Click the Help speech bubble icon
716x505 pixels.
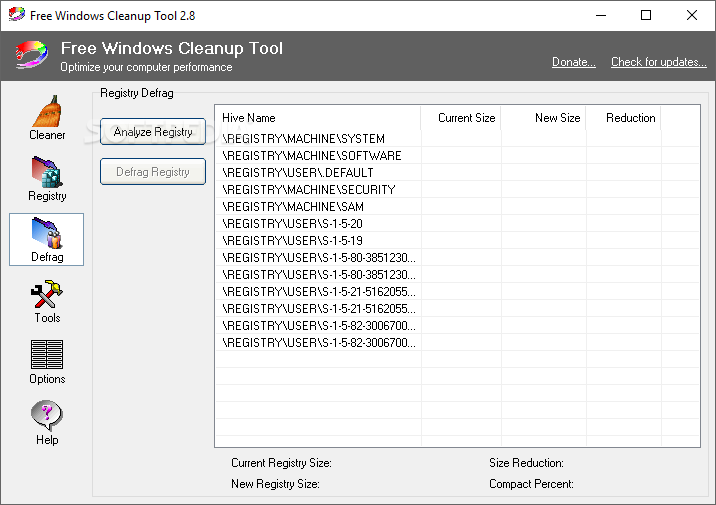click(x=47, y=422)
